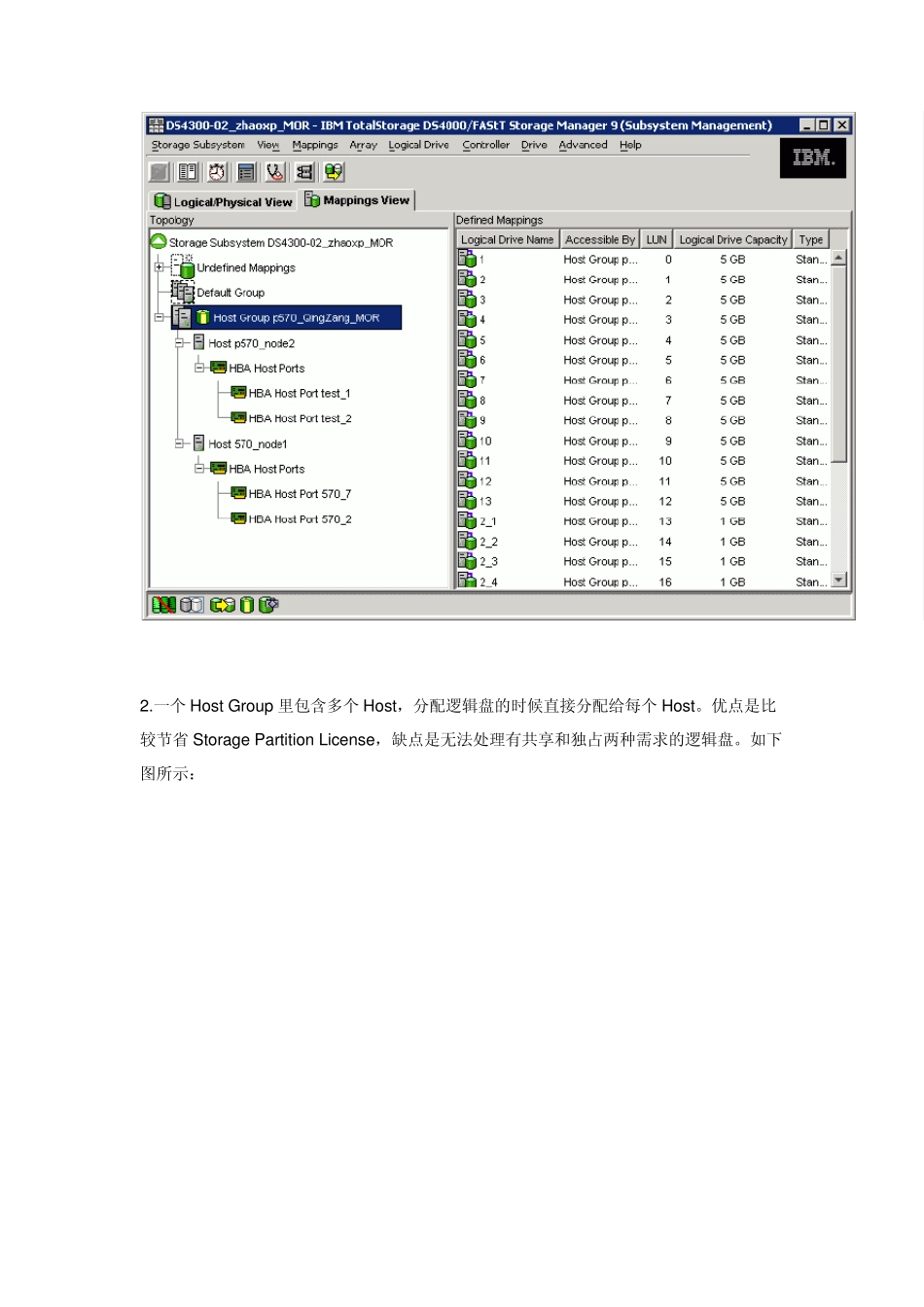Click the mappings list scroll down arrow
This screenshot has height=1307, width=924.
pos(839,580)
